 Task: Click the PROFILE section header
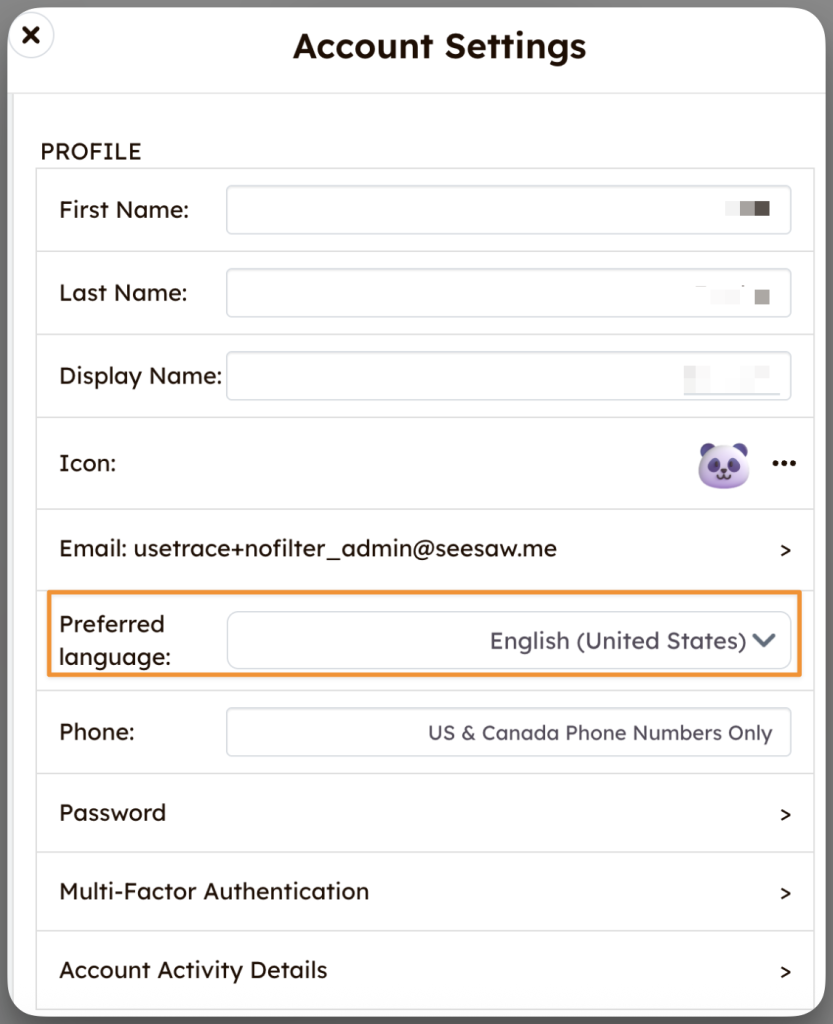[x=91, y=152]
